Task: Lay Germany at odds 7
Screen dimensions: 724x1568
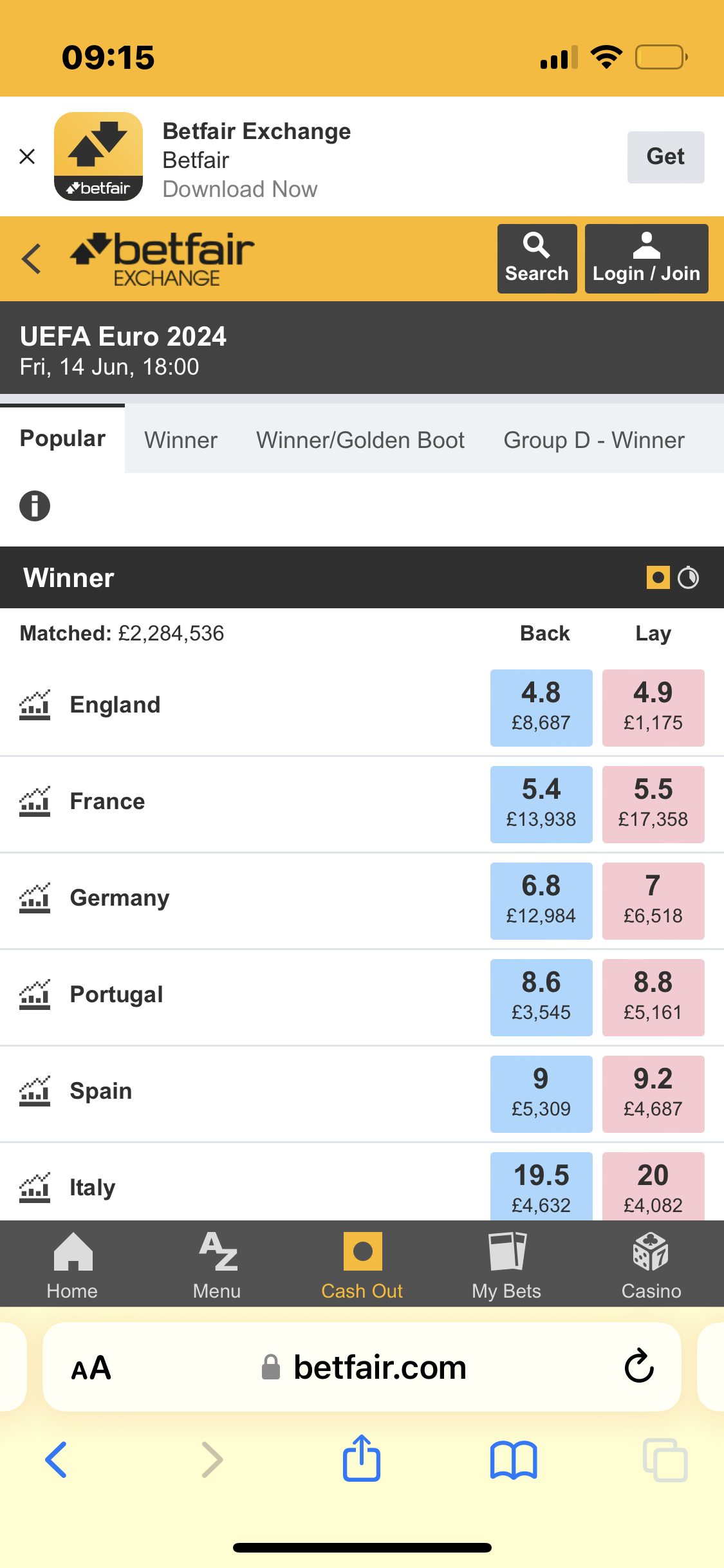Action: 653,901
